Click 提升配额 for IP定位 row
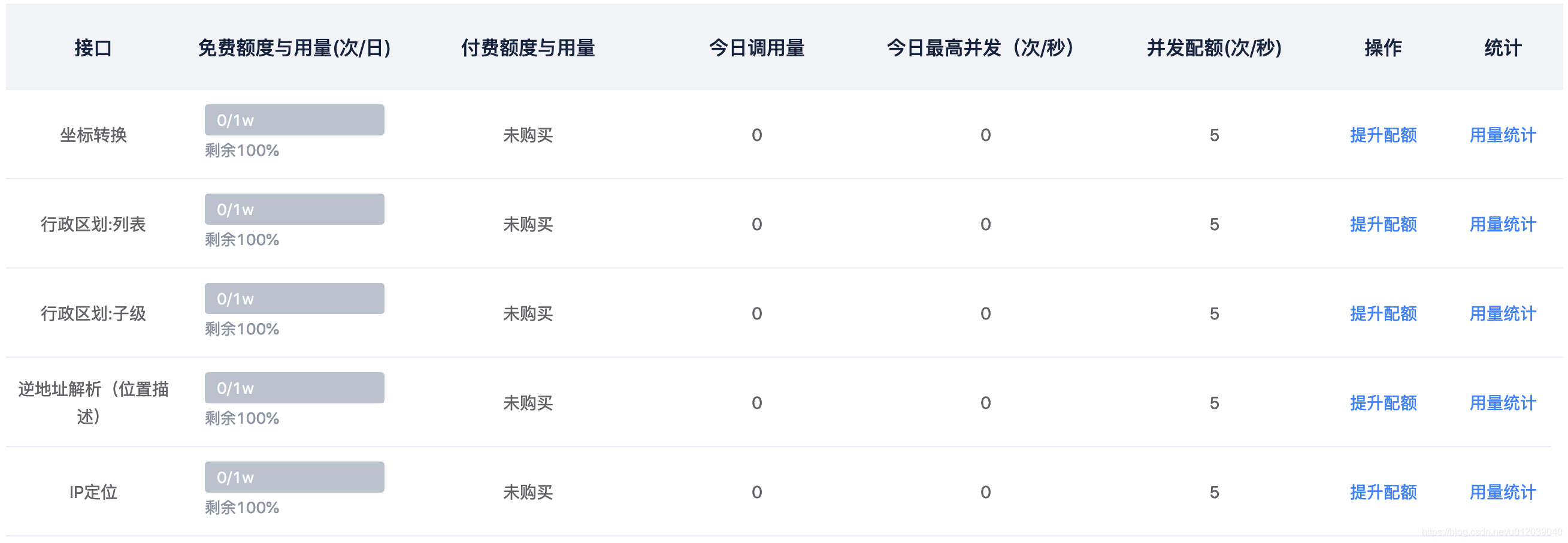 click(x=1383, y=492)
